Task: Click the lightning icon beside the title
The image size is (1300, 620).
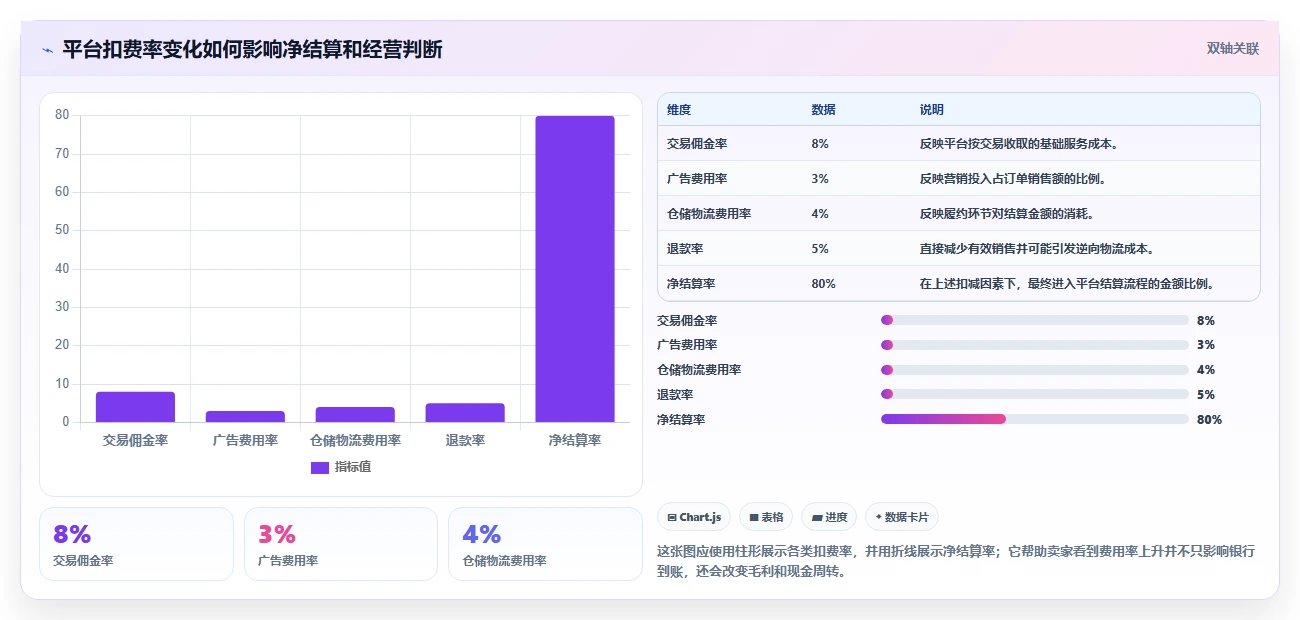Action: [x=48, y=50]
